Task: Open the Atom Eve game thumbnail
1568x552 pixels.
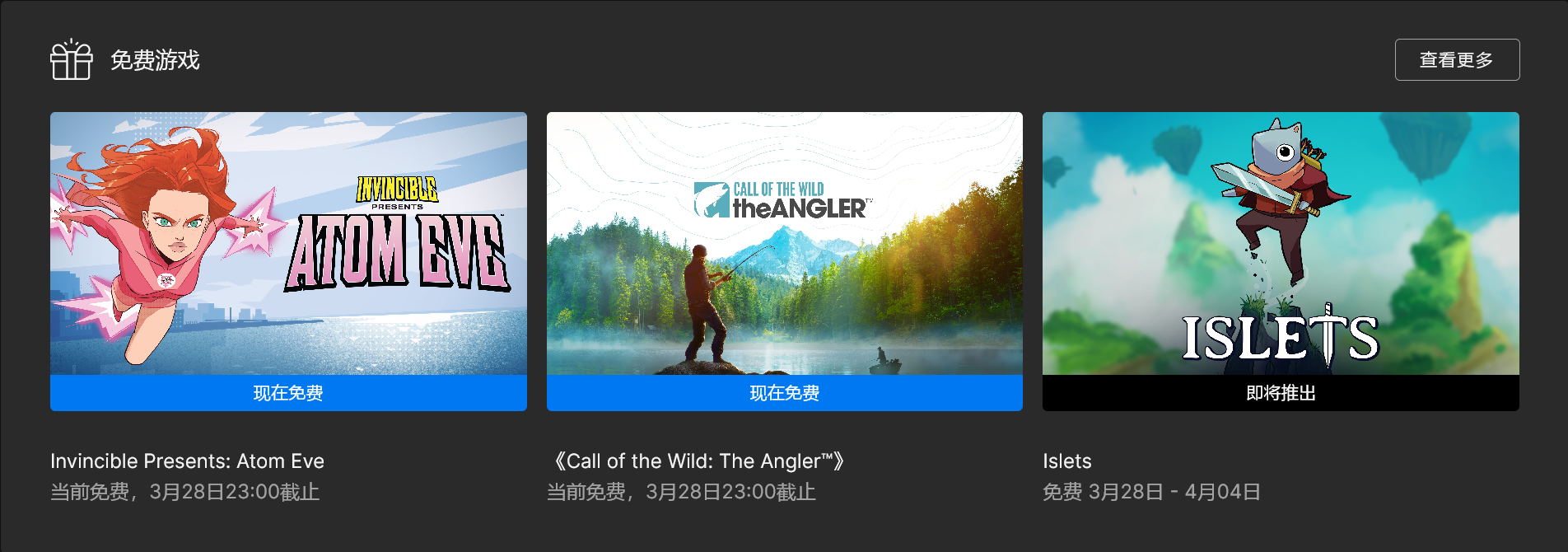Action: point(288,244)
